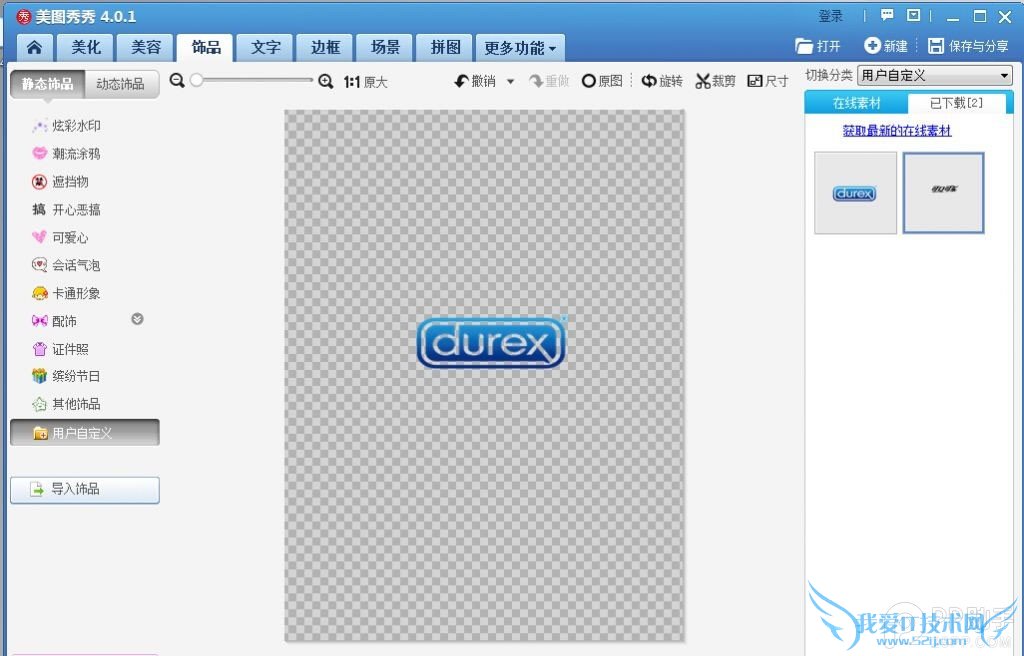The height and width of the screenshot is (656, 1024).
Task: Open 其他饰品 sticker category
Action: pos(67,404)
